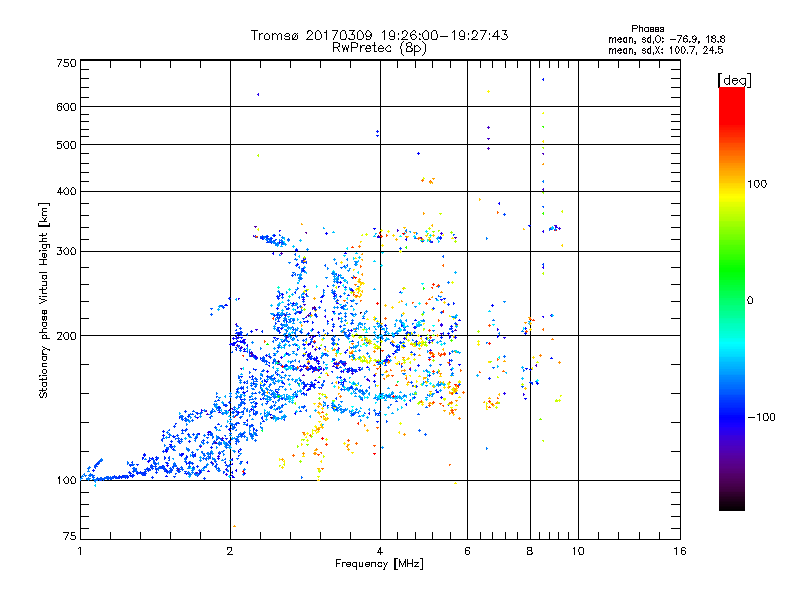Click the x-axis tick label '6'
The width and height of the screenshot is (800, 600).
[467, 551]
